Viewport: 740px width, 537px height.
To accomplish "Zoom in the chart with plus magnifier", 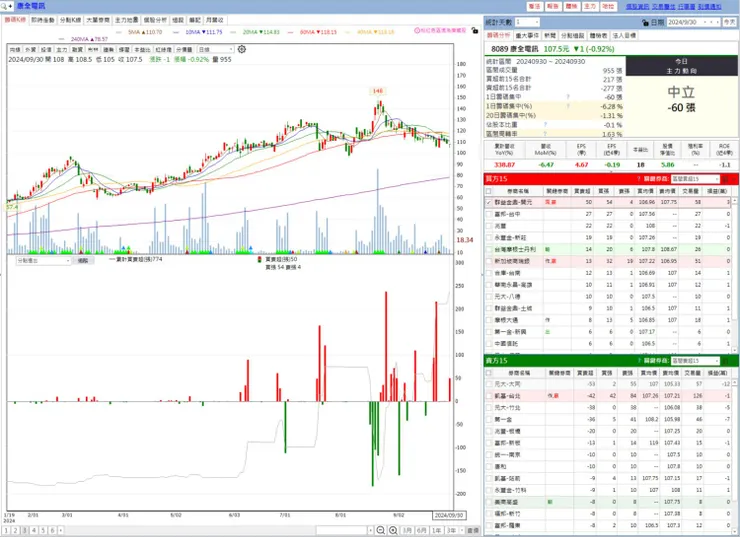I will point(393,530).
